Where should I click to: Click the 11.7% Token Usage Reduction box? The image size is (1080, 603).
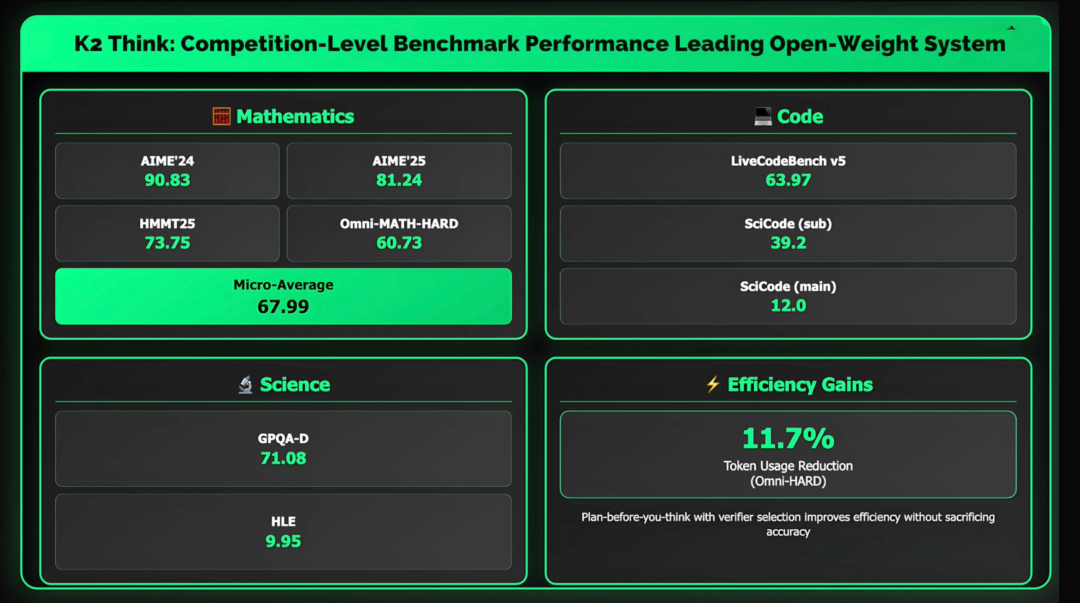point(788,453)
